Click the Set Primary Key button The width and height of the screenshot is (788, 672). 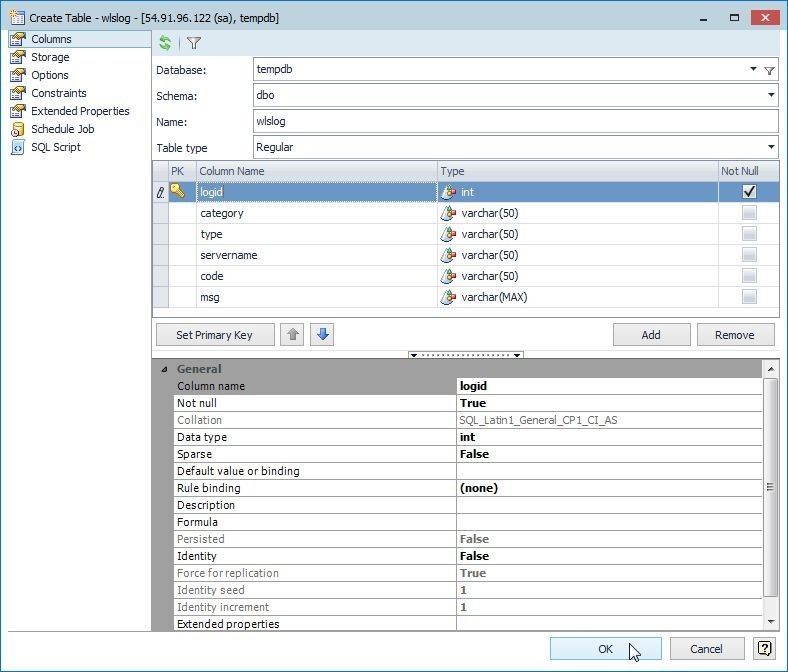[x=215, y=335]
